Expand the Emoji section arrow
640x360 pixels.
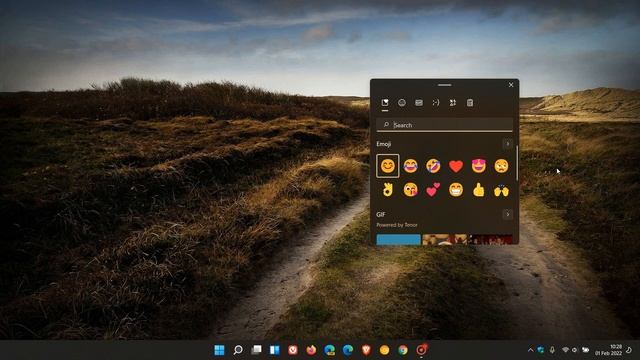(x=507, y=144)
